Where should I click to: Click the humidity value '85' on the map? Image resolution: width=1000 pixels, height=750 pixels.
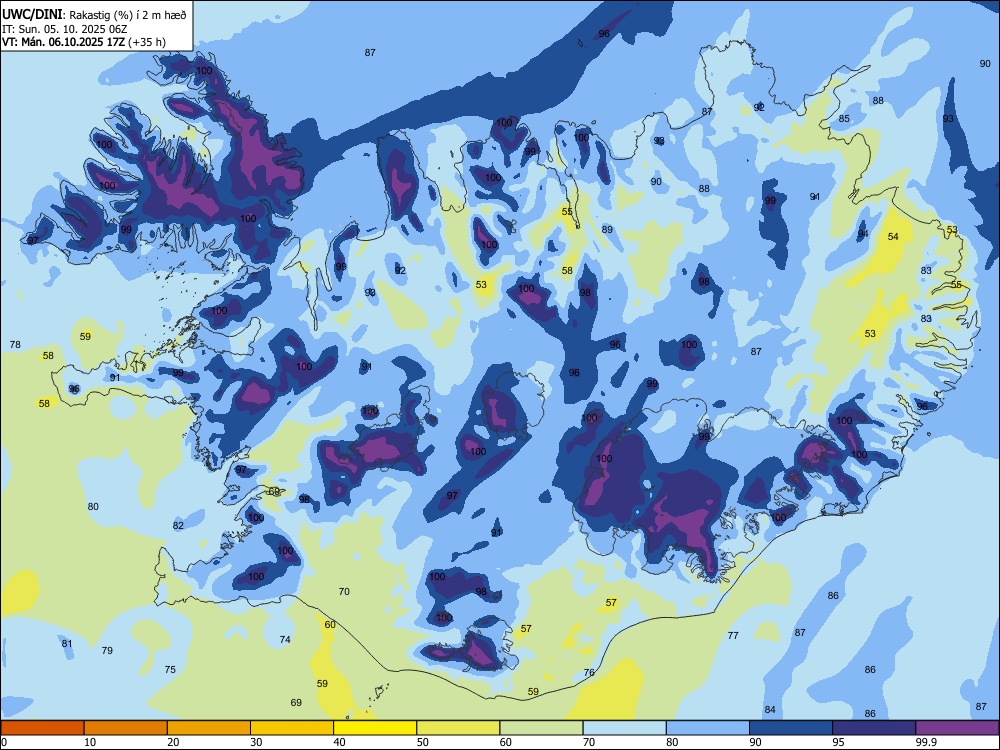844,119
